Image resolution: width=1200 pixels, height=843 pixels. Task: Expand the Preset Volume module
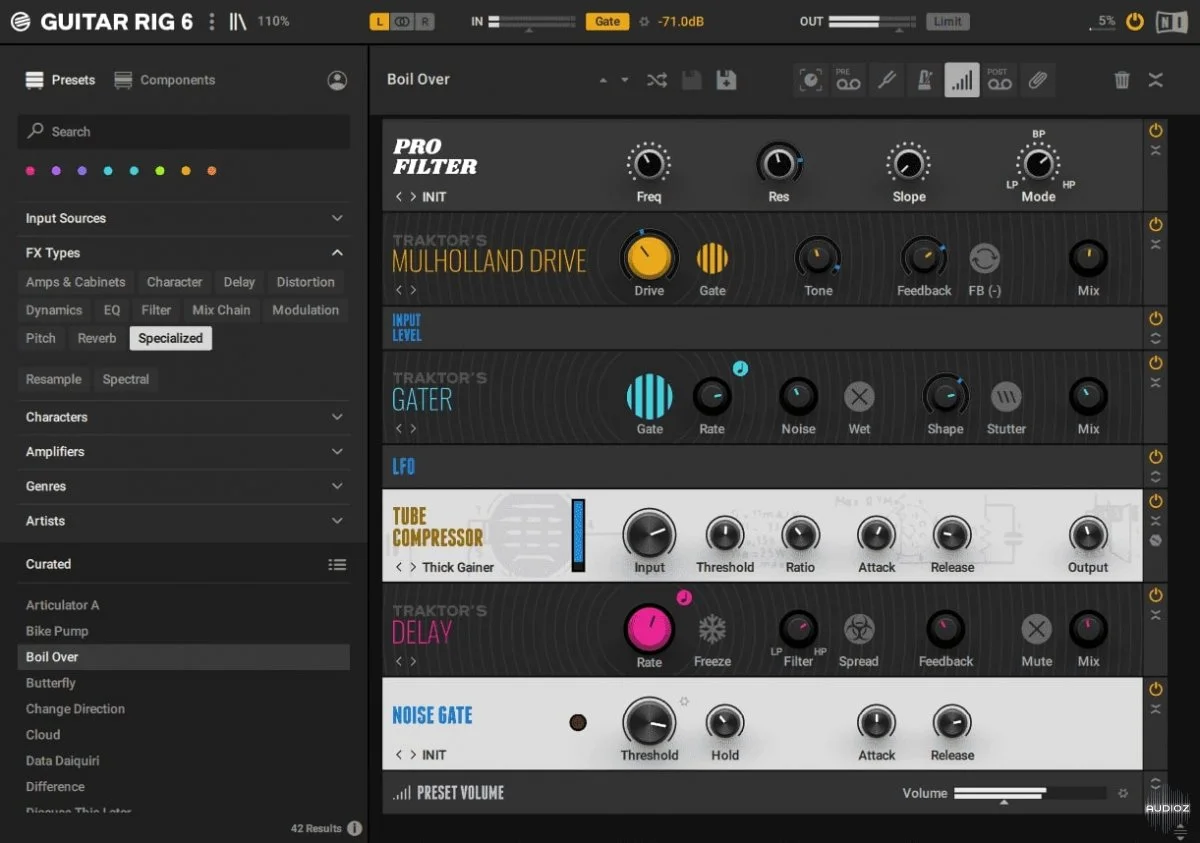pos(1156,785)
